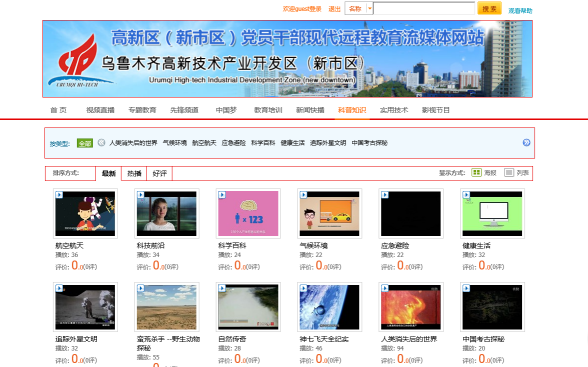Filter by 气候环境 category

[x=175, y=143]
